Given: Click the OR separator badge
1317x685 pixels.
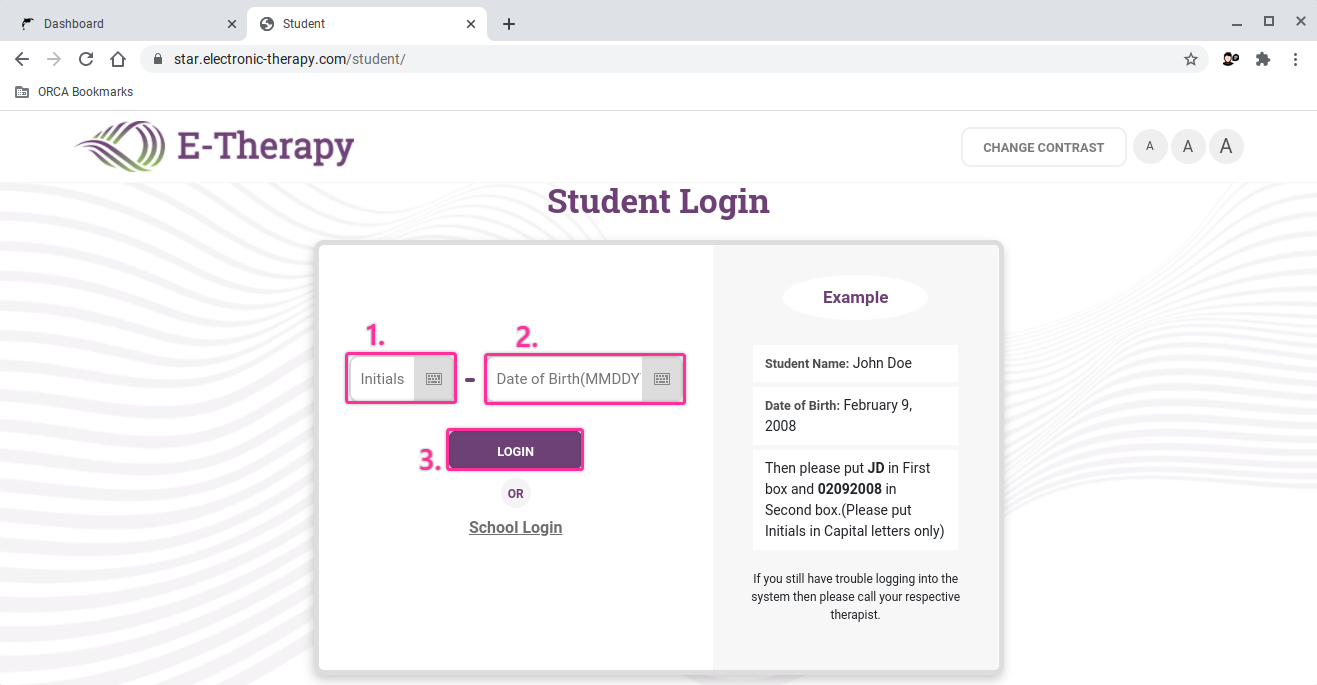Looking at the screenshot, I should pos(516,493).
